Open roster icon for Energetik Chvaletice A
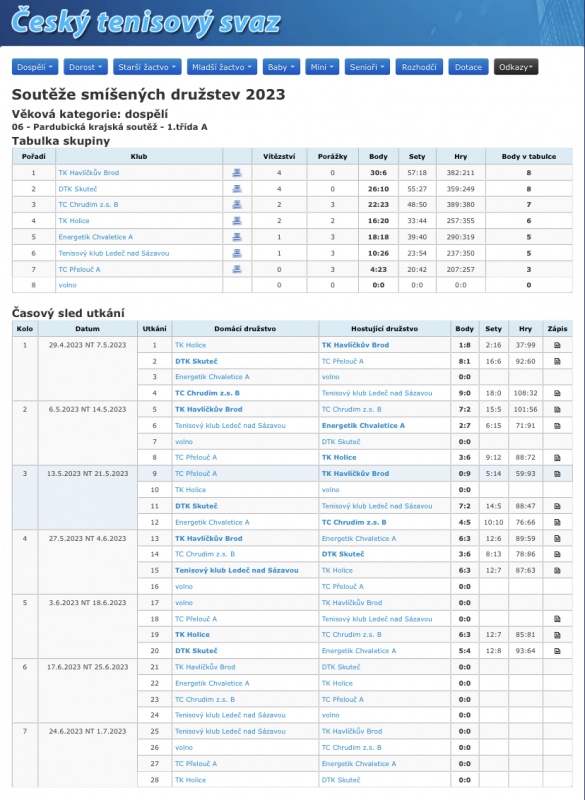585x800 pixels. coord(237,237)
